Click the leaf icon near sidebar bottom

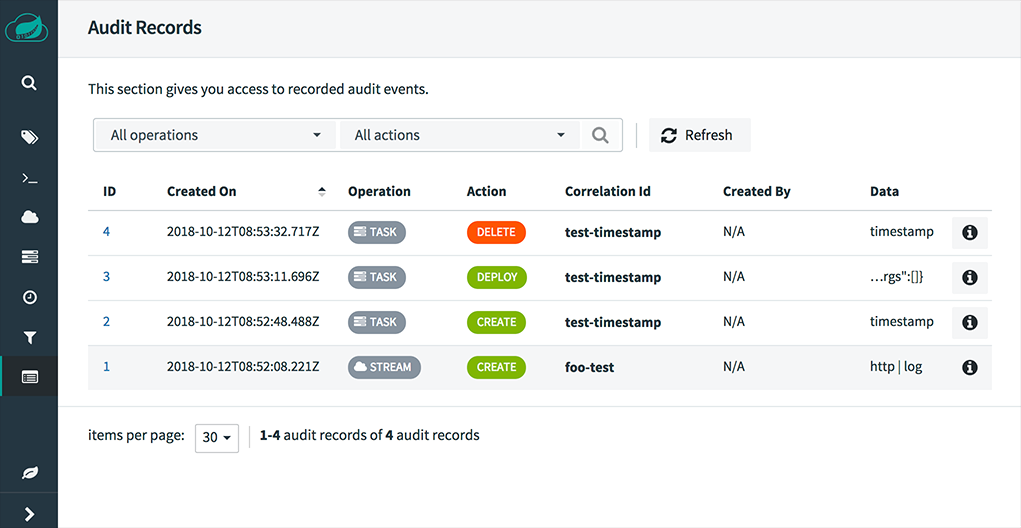pos(29,473)
